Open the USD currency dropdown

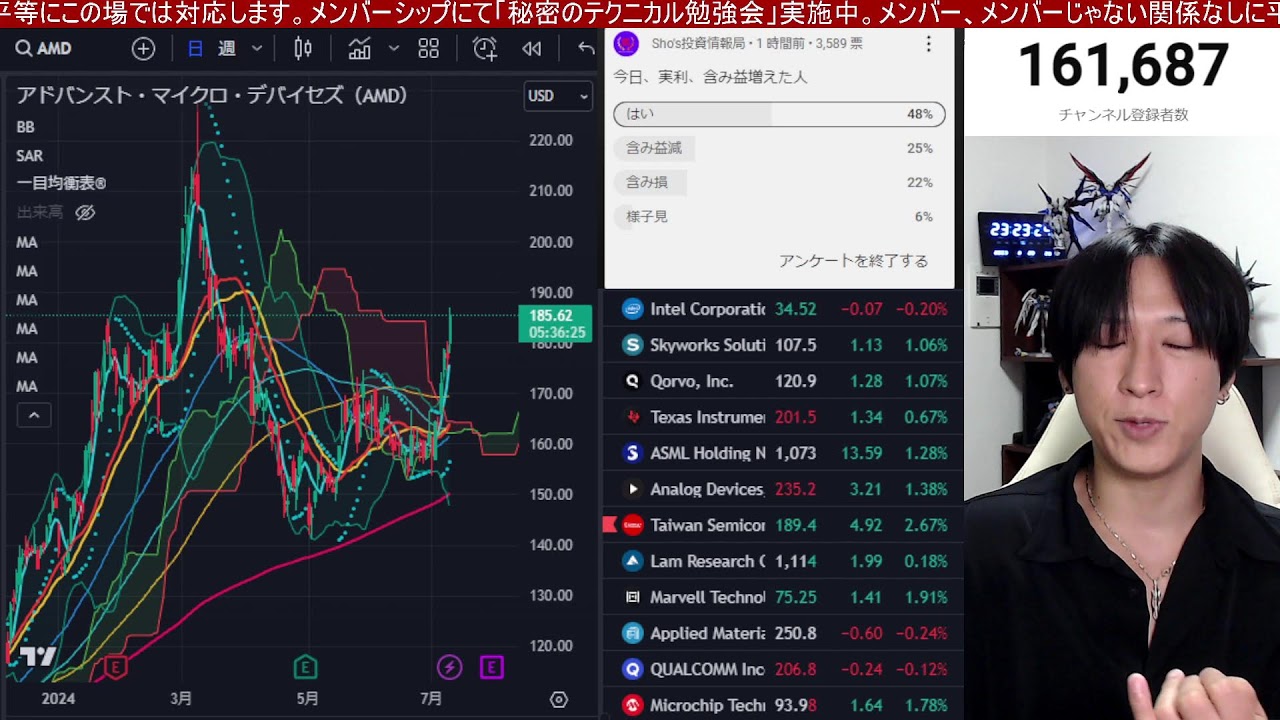tap(558, 96)
